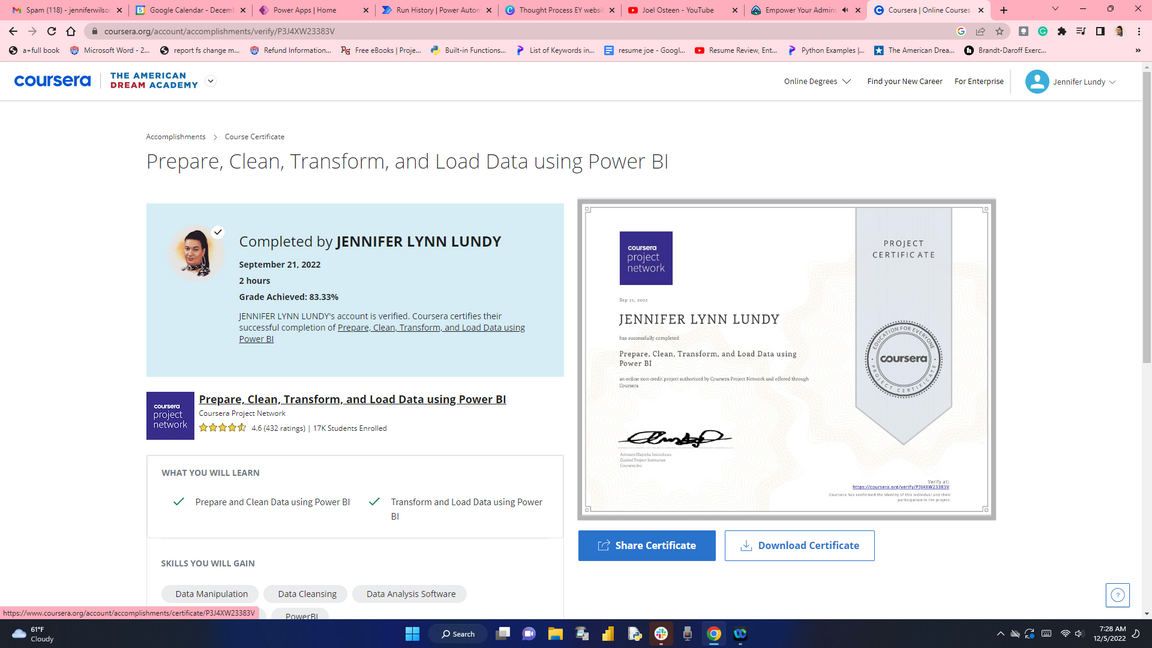This screenshot has height=648, width=1152.
Task: Toggle the Chrome side panel
Action: coord(1100,32)
